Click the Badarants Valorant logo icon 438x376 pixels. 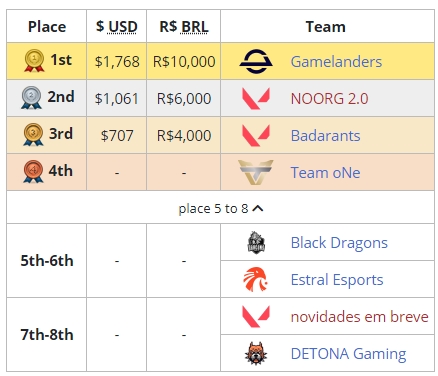coord(256,135)
